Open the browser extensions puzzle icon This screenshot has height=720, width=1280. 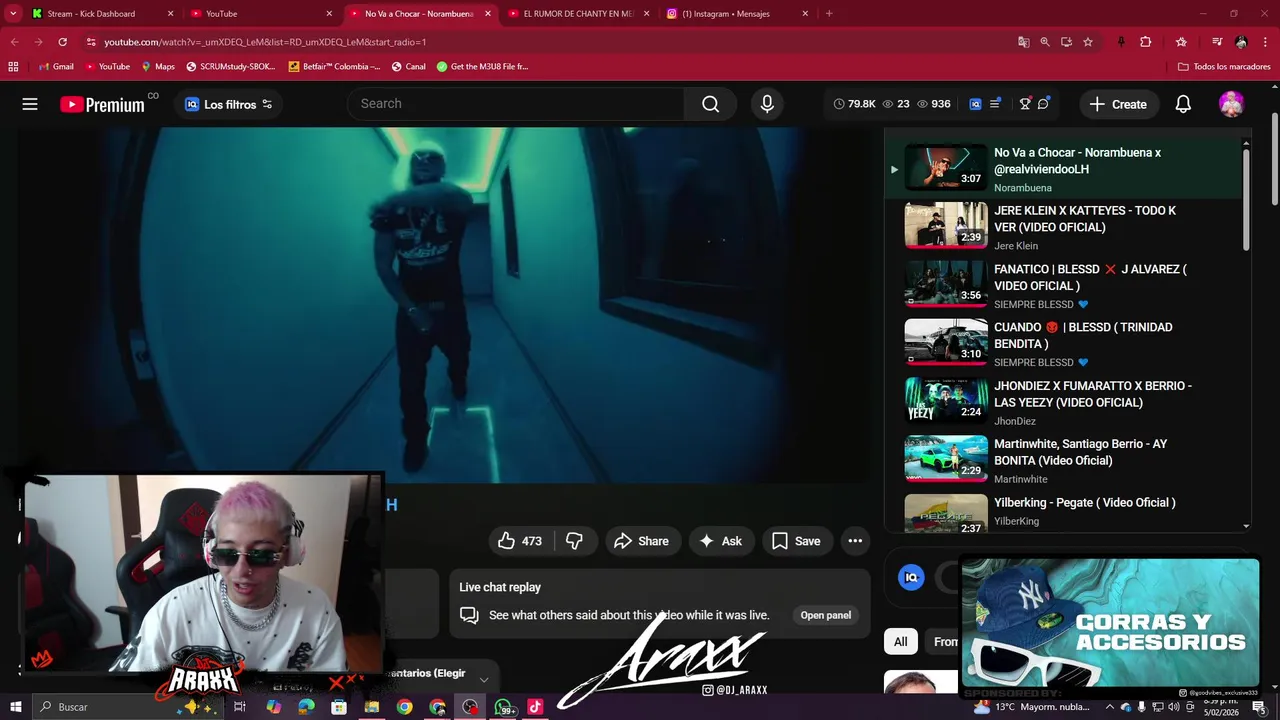click(1146, 42)
